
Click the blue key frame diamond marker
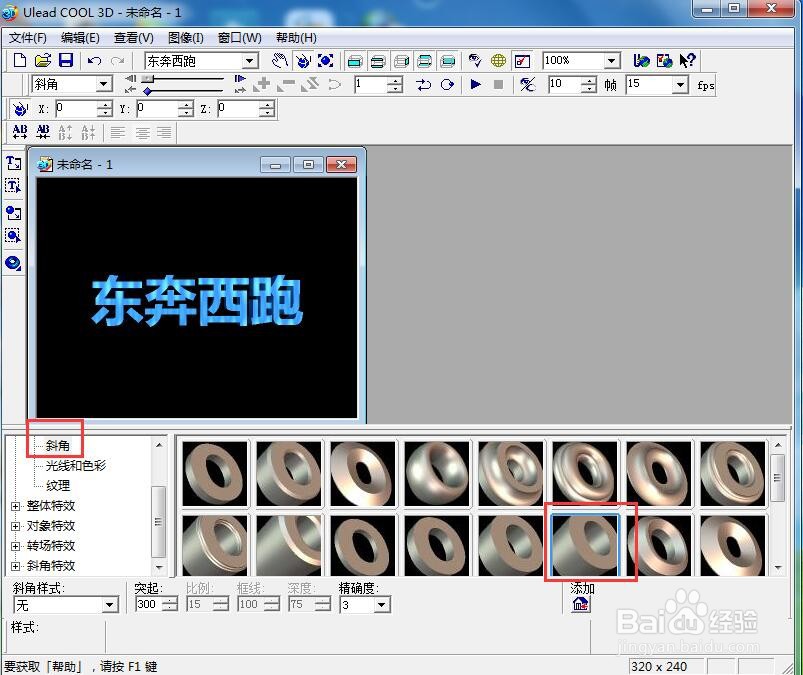click(x=147, y=91)
